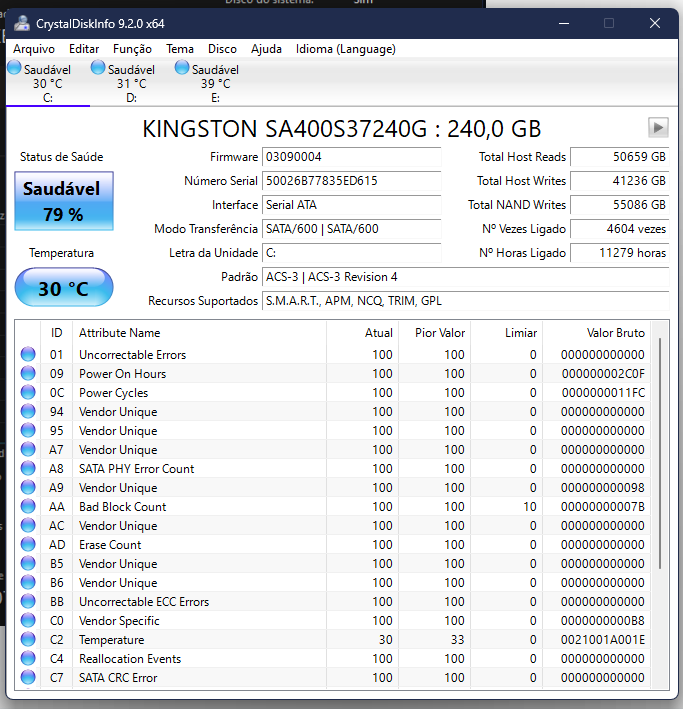Select drive E: tab at 39 °C
The image size is (683, 709).
pyautogui.click(x=216, y=83)
